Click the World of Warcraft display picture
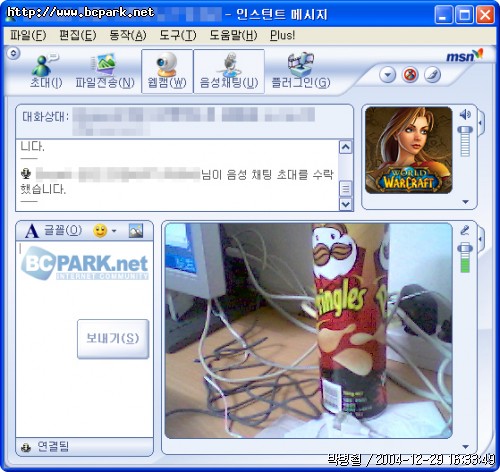This screenshot has height=472, width=500. click(x=409, y=150)
